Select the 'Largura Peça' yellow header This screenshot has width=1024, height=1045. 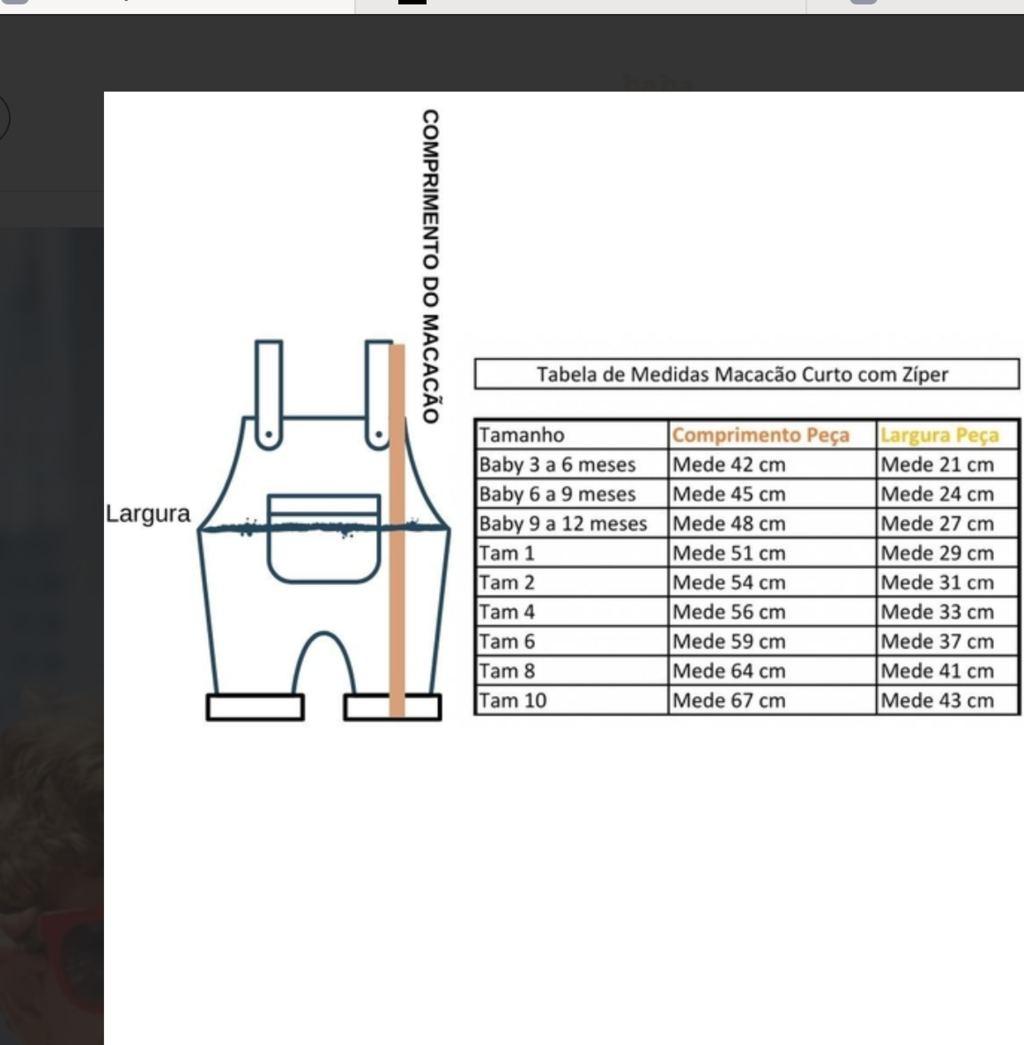(948, 435)
